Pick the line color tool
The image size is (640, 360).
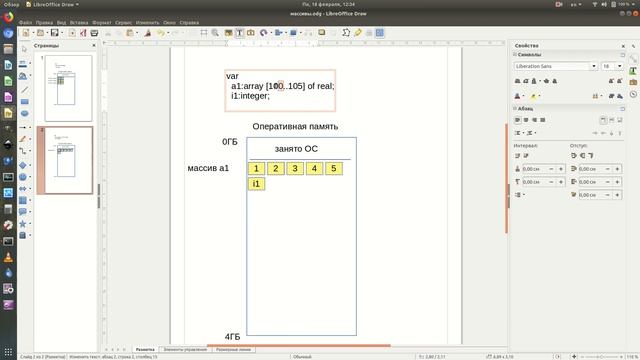click(23, 64)
